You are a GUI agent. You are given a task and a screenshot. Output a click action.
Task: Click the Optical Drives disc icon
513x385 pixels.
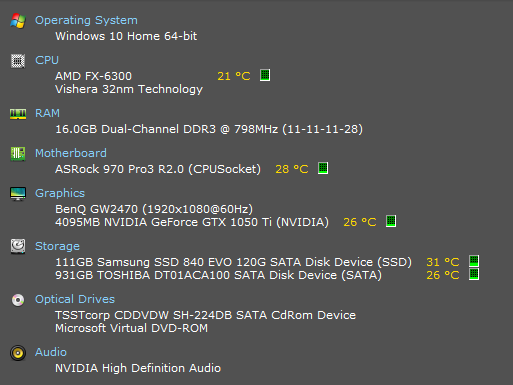[x=18, y=300]
